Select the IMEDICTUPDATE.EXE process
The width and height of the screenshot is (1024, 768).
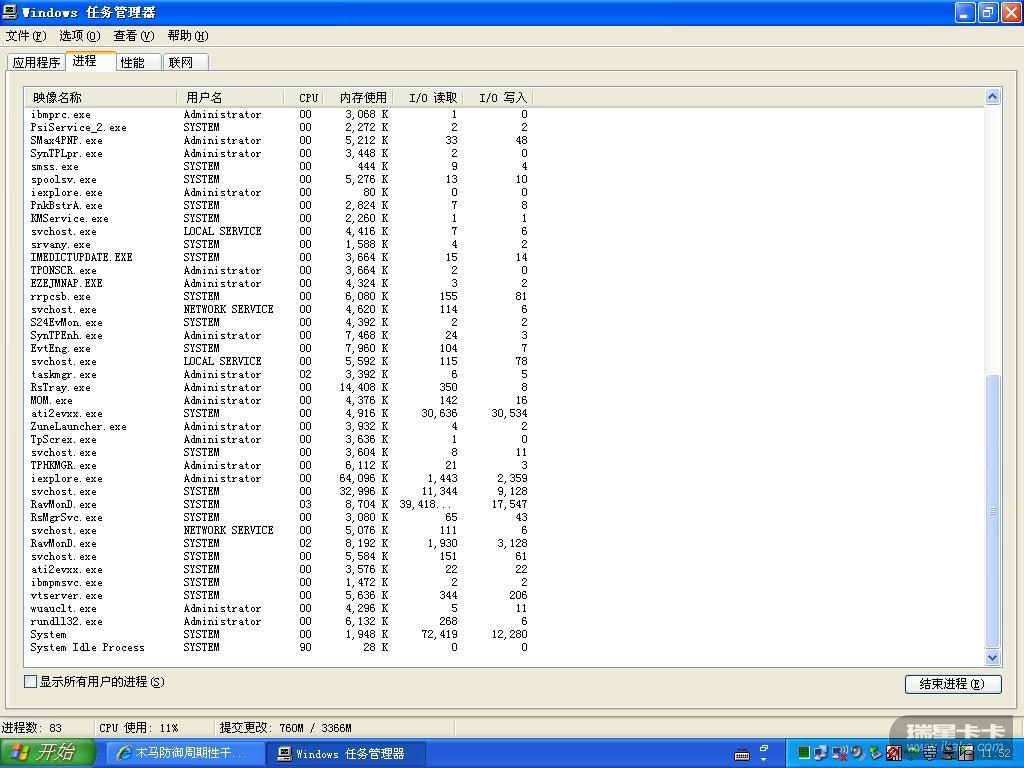[x=279, y=257]
